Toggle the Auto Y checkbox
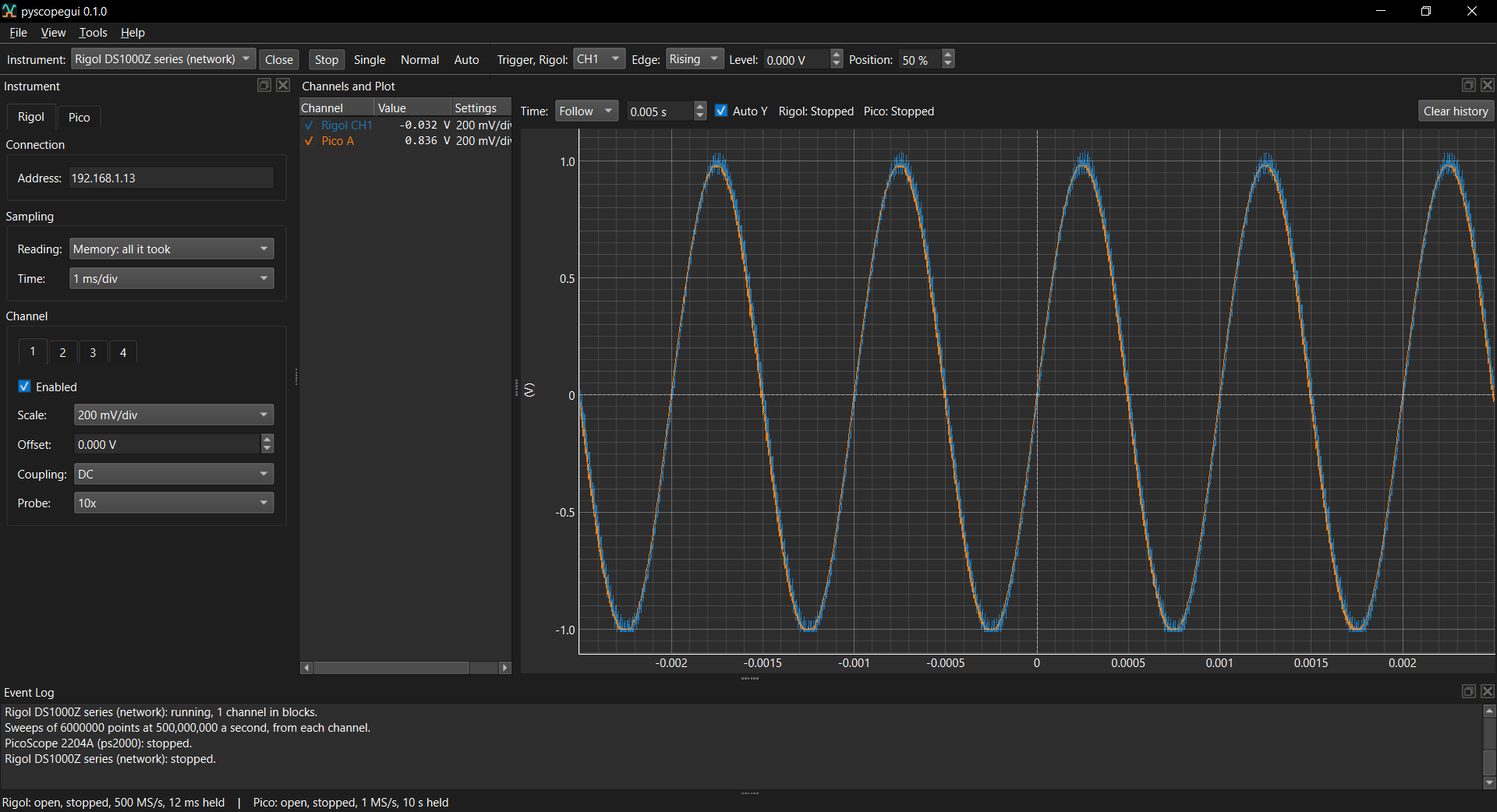The image size is (1497, 812). (x=721, y=111)
